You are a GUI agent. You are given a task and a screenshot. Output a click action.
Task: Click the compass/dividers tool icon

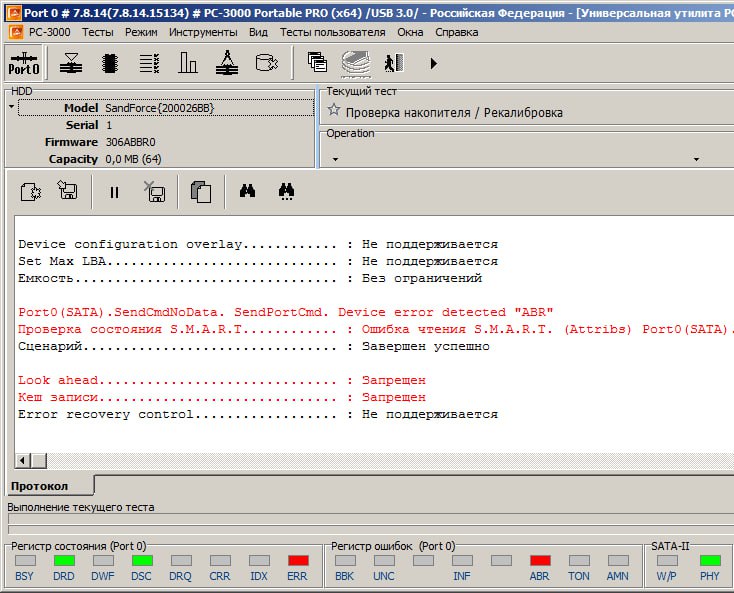(227, 64)
